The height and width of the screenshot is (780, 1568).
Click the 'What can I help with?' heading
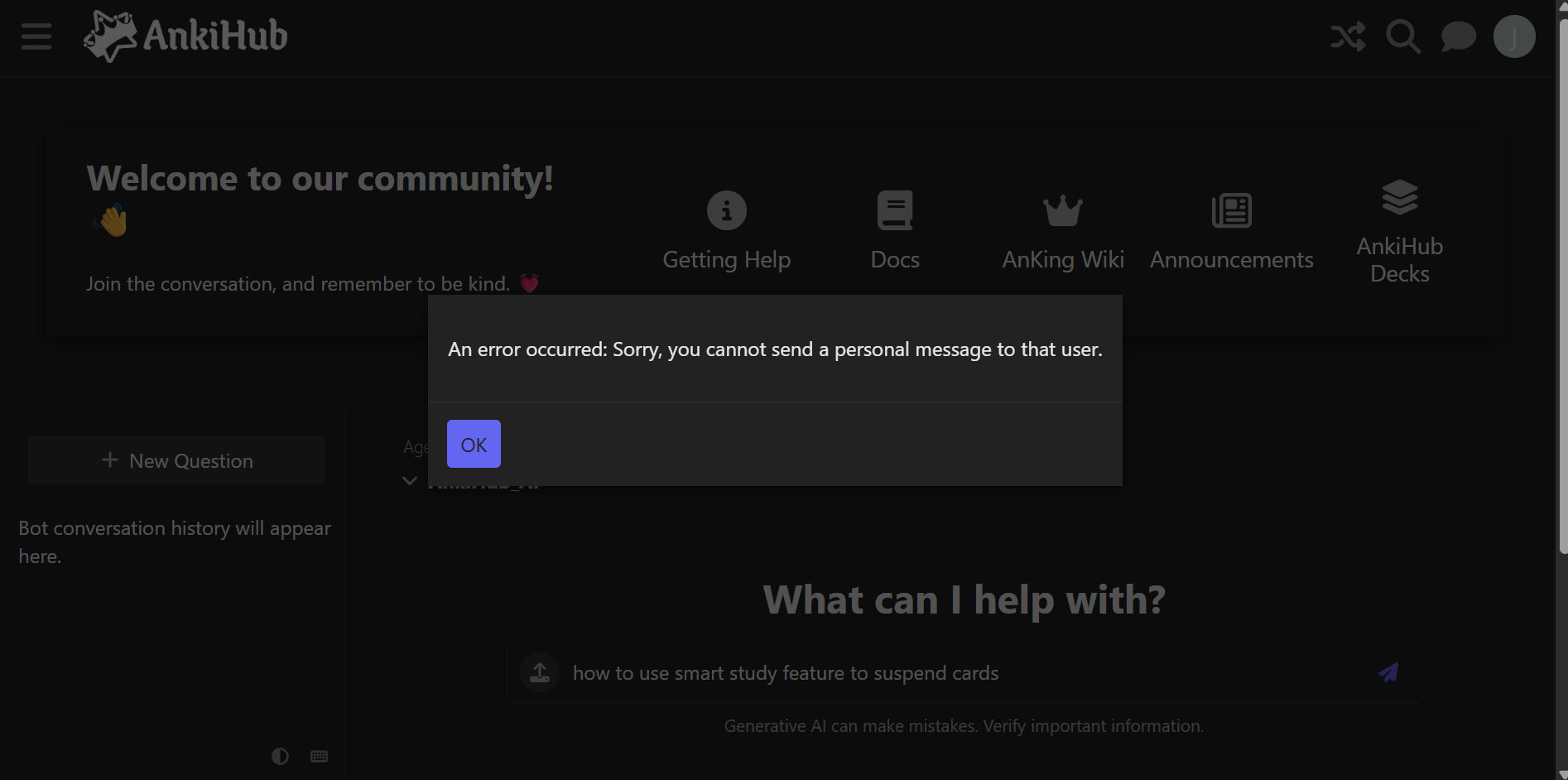tap(964, 599)
